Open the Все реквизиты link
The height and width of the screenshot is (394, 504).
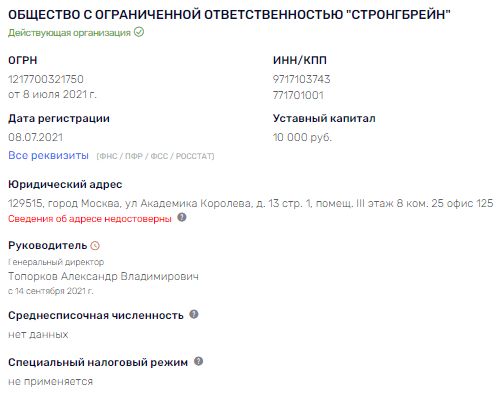click(x=48, y=155)
